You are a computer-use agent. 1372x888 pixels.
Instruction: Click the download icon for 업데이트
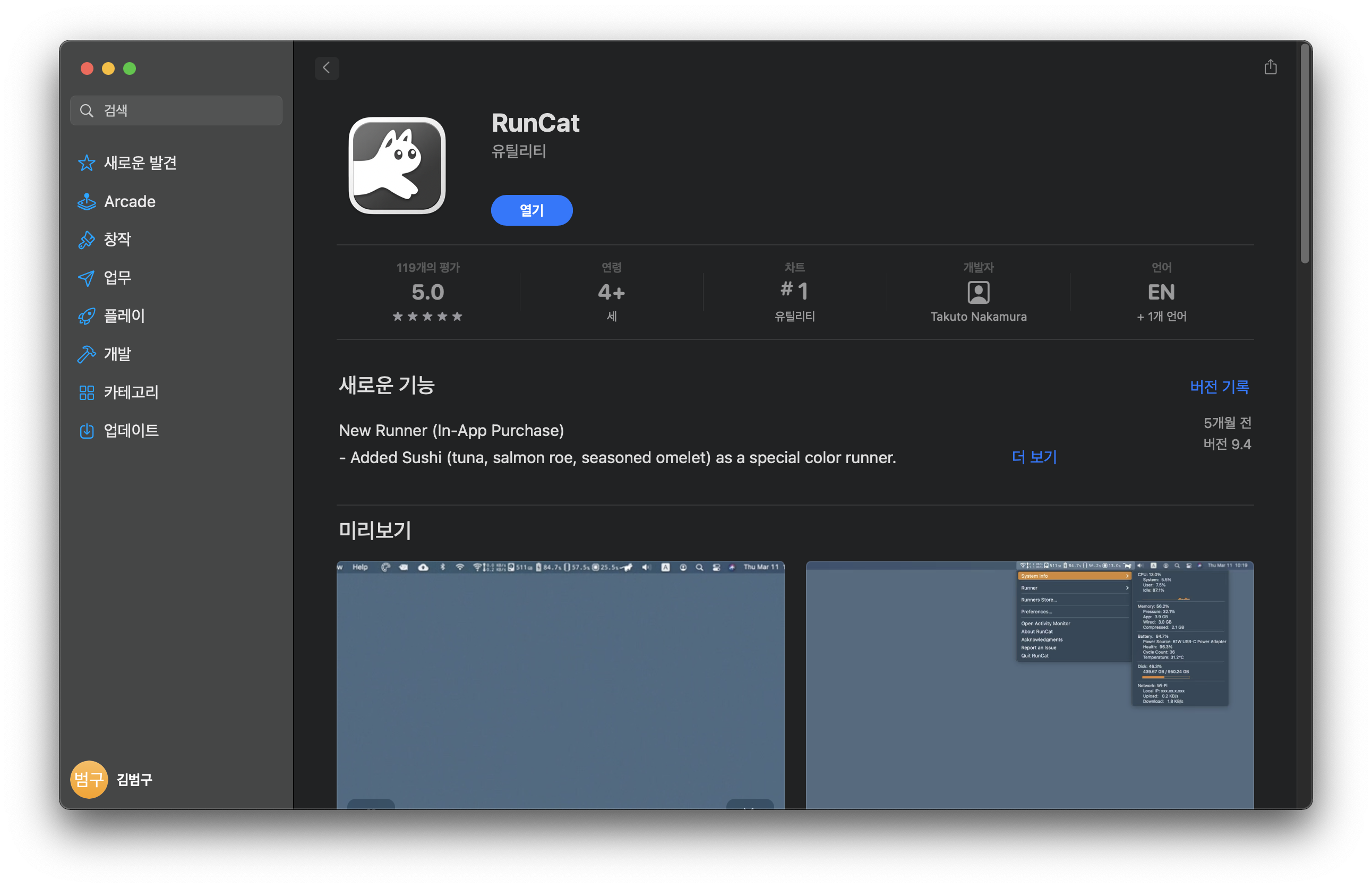(87, 431)
